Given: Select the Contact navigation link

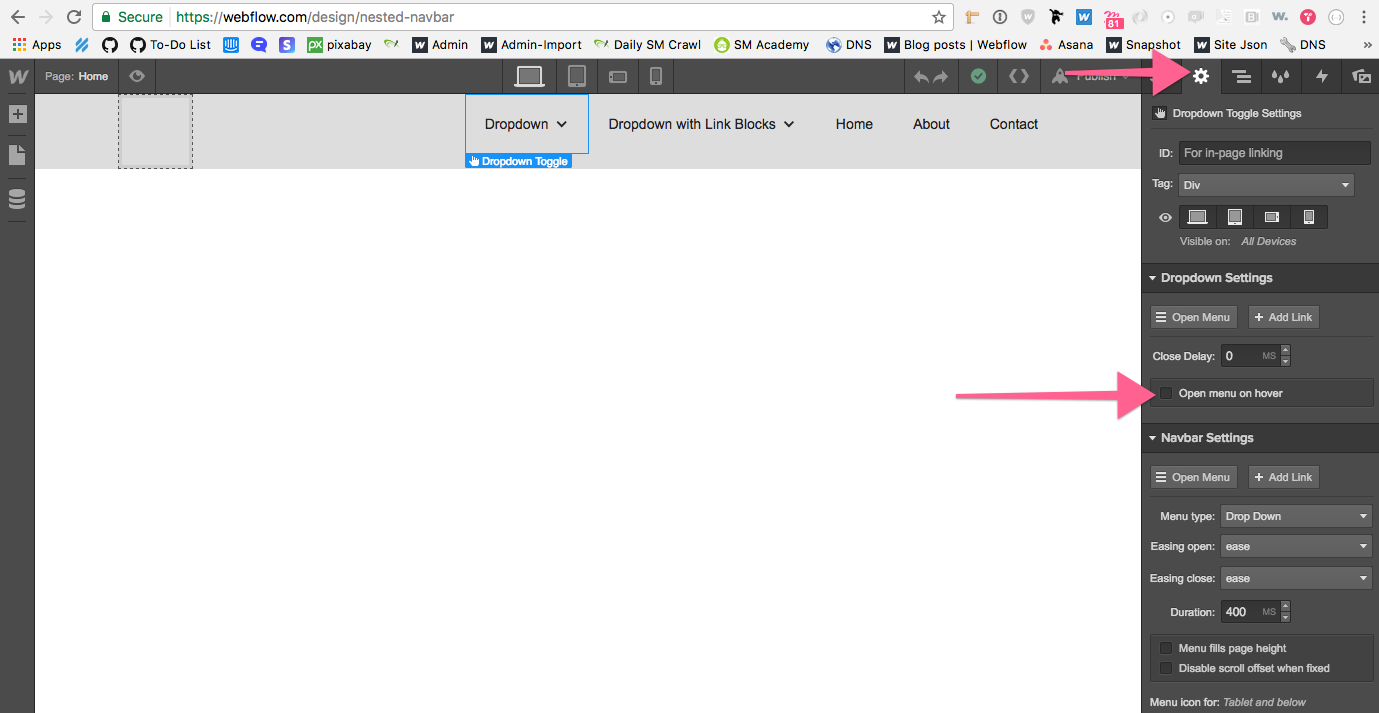Looking at the screenshot, I should click(x=1013, y=124).
